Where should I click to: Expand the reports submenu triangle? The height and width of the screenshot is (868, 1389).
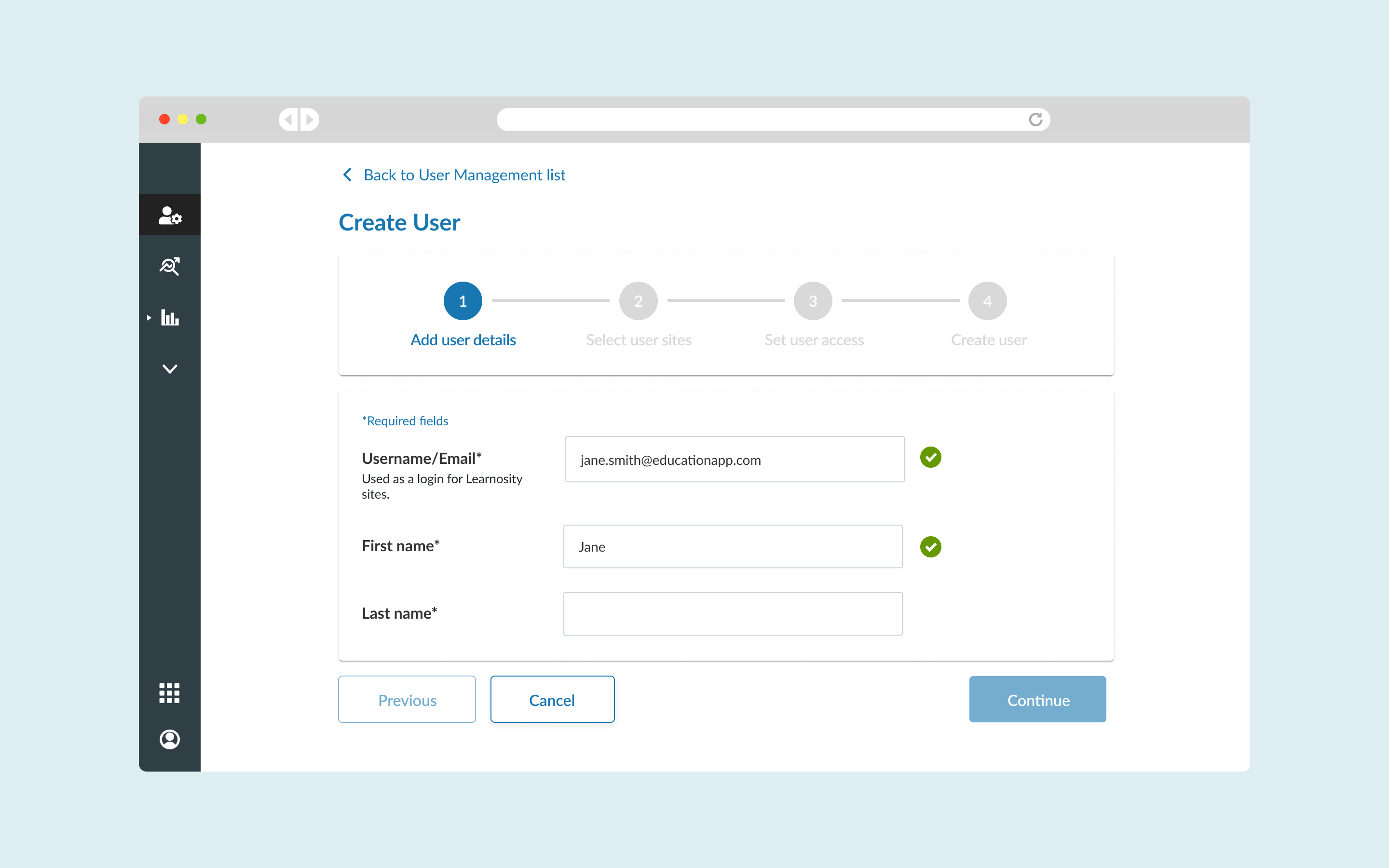point(149,317)
